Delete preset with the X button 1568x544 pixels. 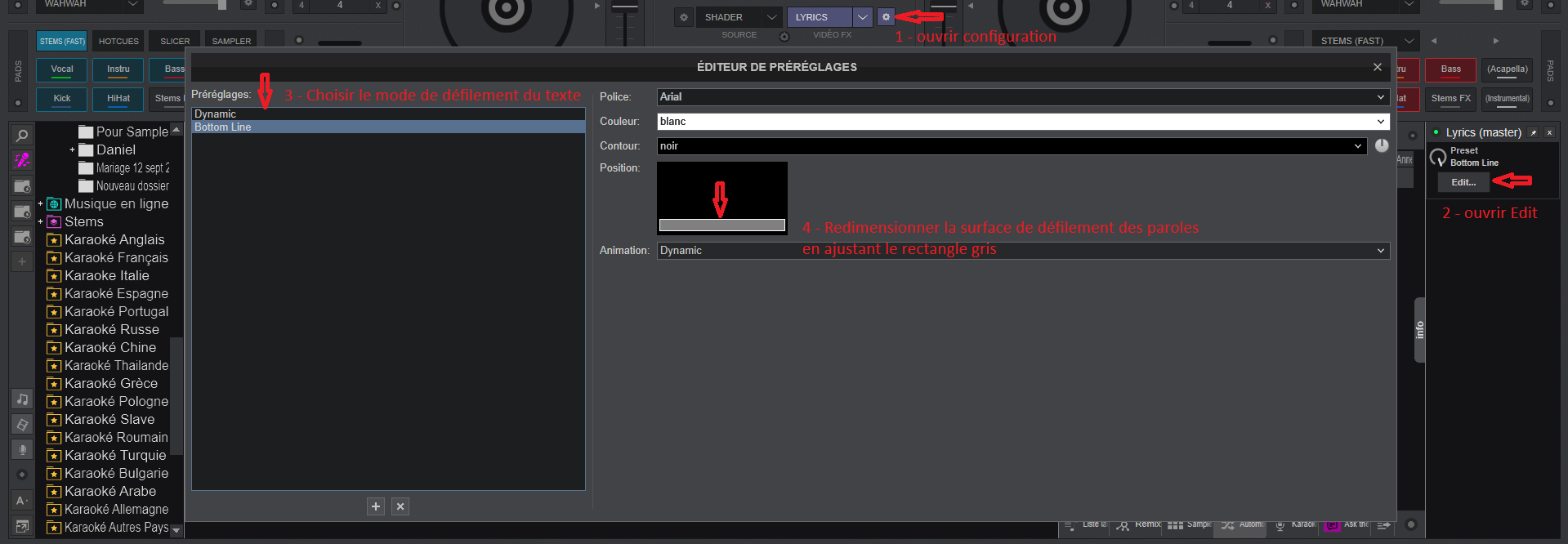click(x=400, y=506)
